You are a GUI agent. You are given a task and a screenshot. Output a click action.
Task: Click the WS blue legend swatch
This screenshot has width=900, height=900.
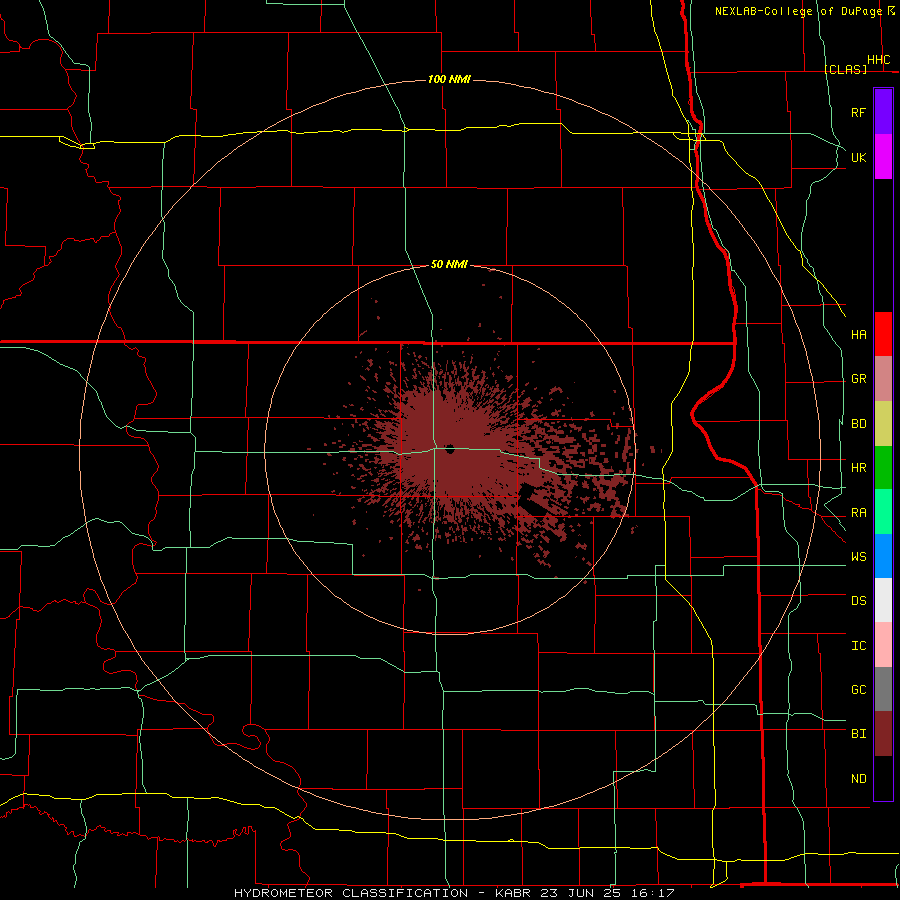click(x=883, y=556)
